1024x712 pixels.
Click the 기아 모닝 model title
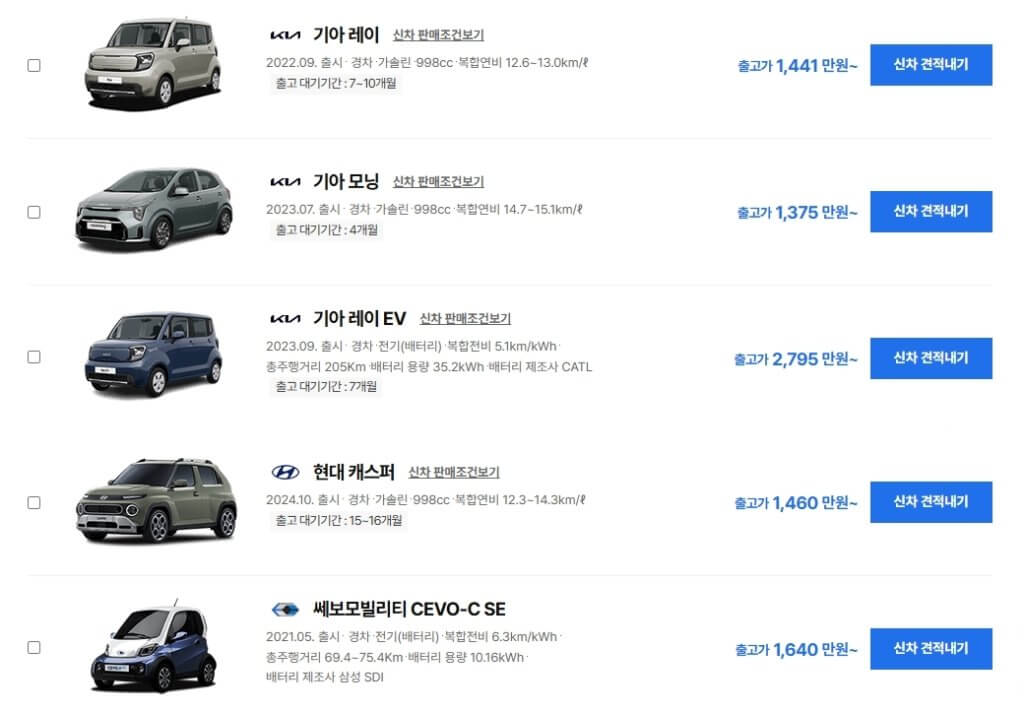[x=345, y=181]
